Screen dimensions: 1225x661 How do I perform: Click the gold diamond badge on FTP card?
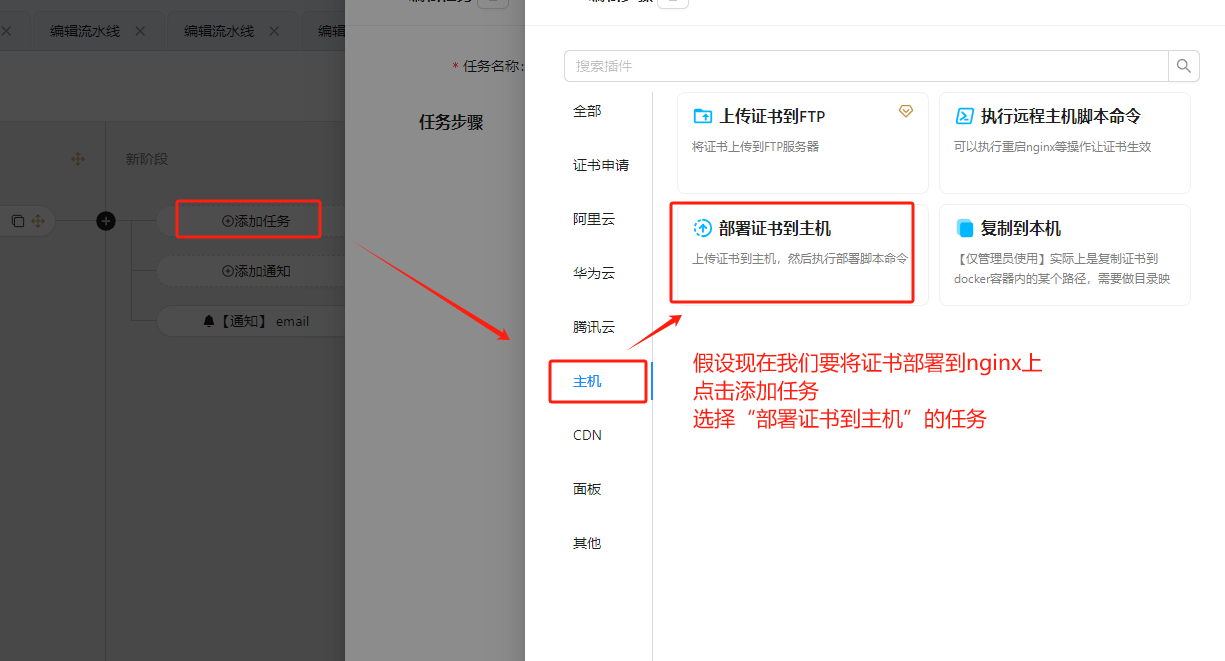pyautogui.click(x=906, y=111)
